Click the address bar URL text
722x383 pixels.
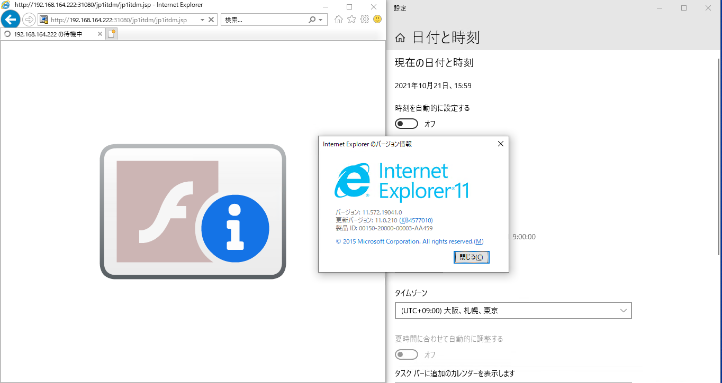(x=119, y=20)
